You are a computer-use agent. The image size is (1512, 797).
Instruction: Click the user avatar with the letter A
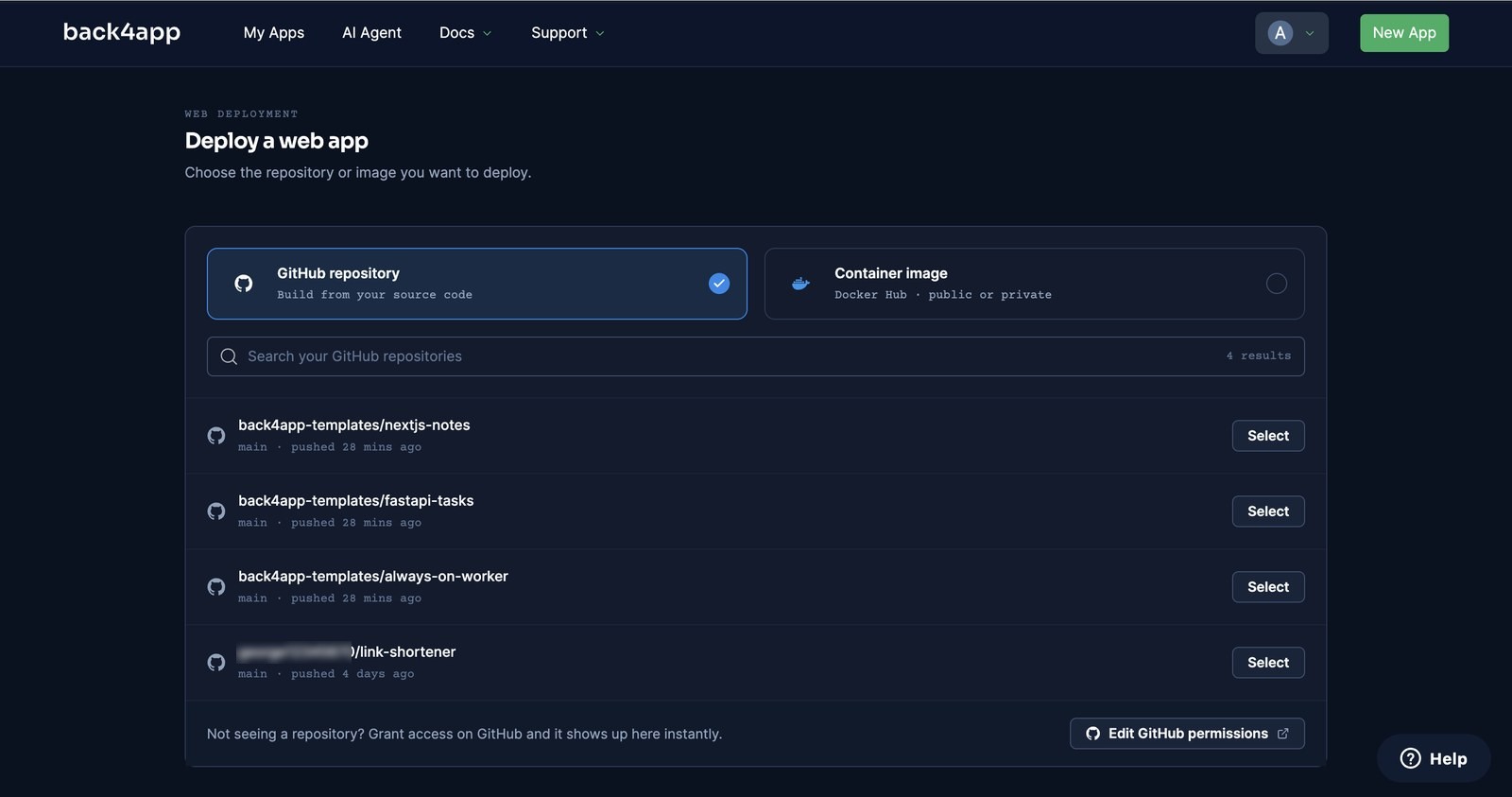click(x=1280, y=33)
